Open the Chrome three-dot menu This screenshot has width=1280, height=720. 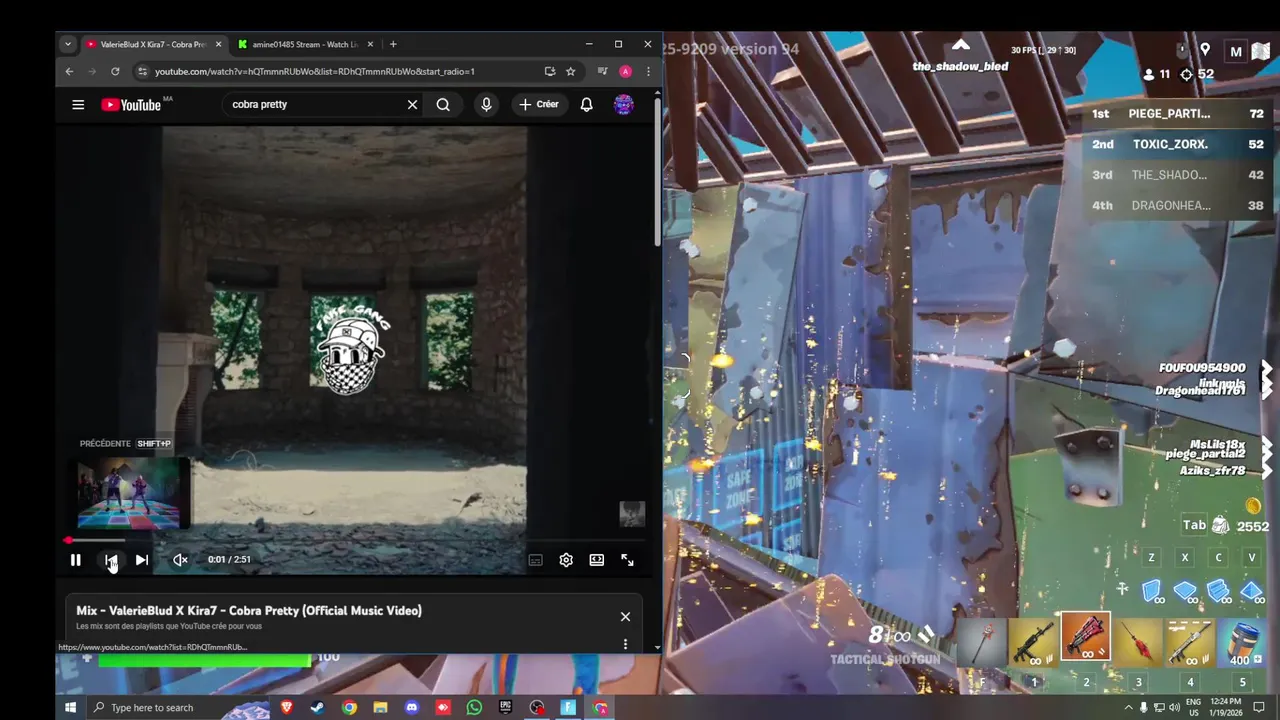(x=648, y=71)
